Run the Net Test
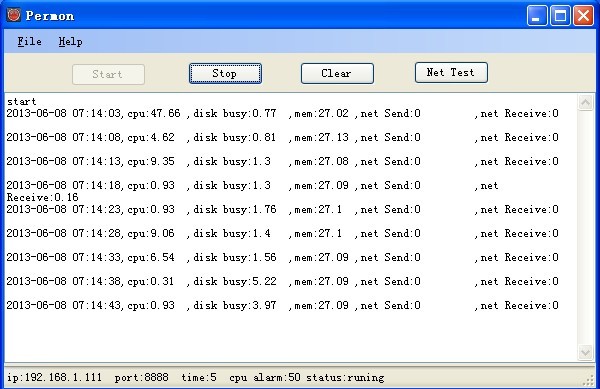600x389 pixels. click(451, 72)
